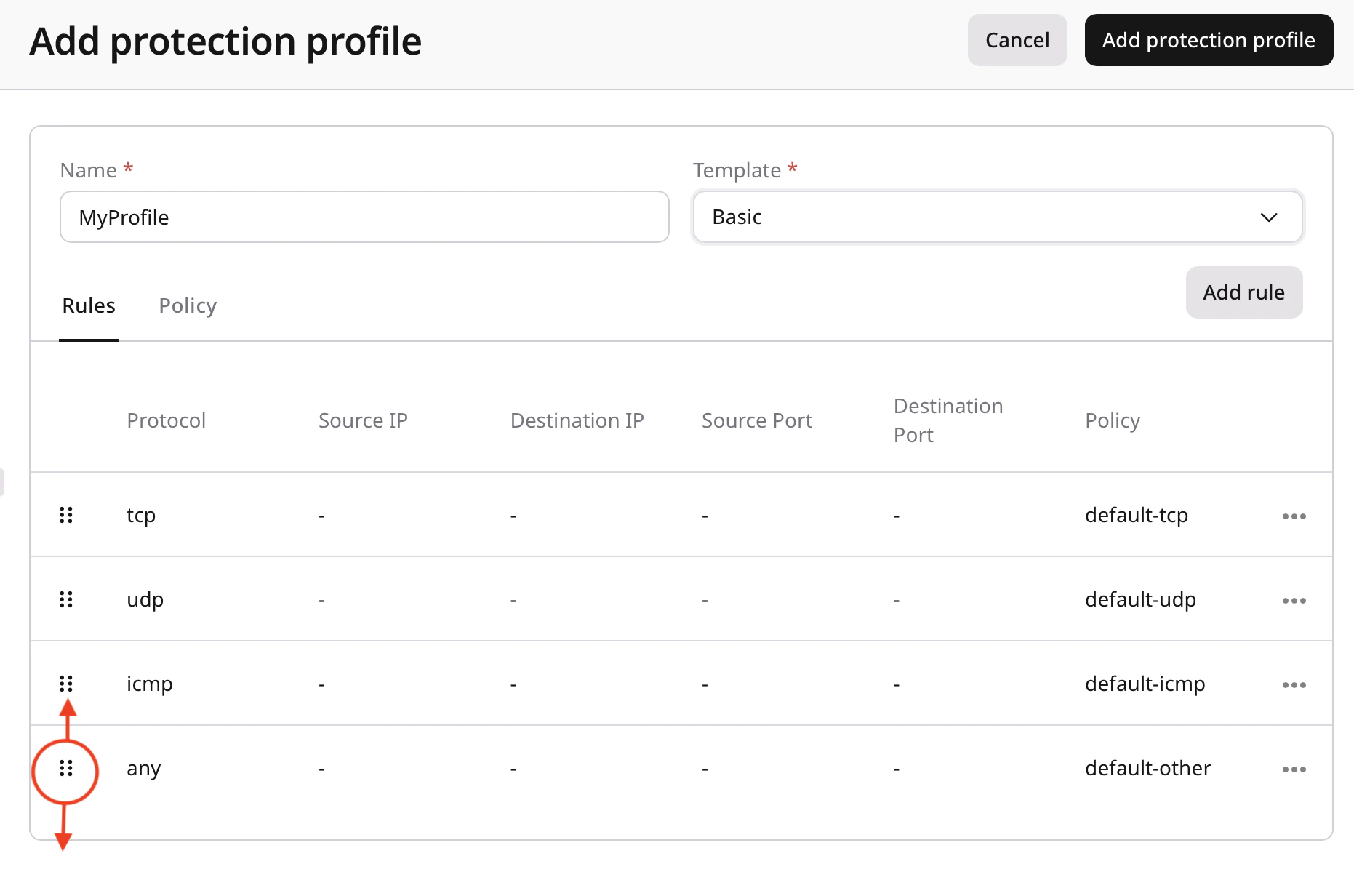1354x896 pixels.
Task: Open the default-tcp policy entry
Action: point(1137,515)
